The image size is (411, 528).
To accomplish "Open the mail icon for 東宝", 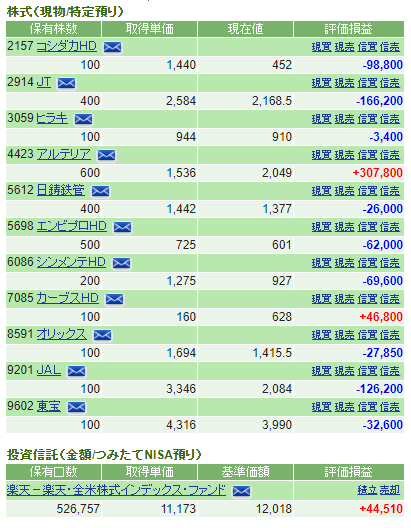I will tap(76, 407).
